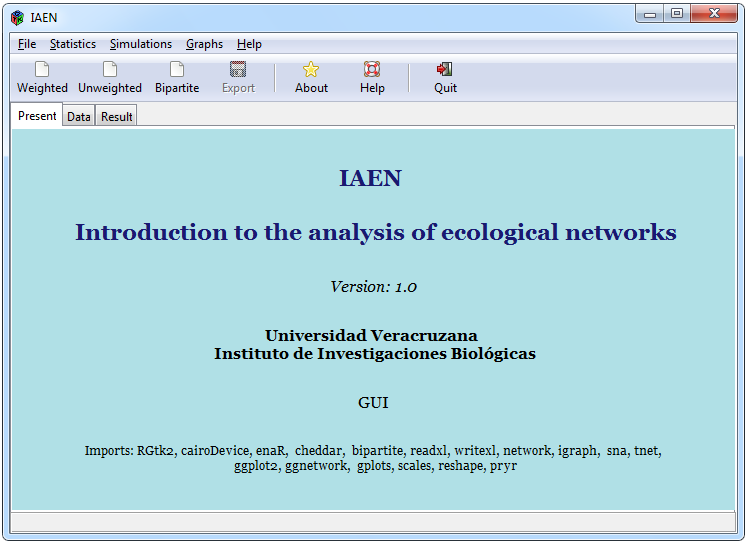The width and height of the screenshot is (746, 543).
Task: Click the Help lifebuoy toolbar icon
Action: (372, 69)
